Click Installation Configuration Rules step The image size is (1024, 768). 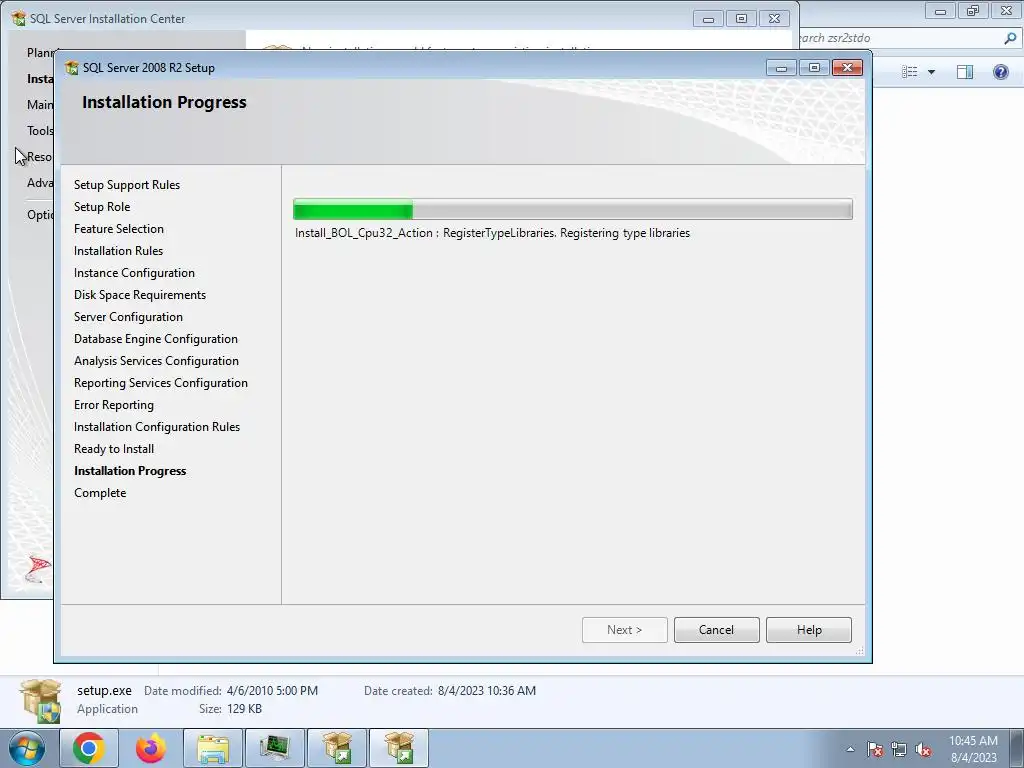coord(157,426)
